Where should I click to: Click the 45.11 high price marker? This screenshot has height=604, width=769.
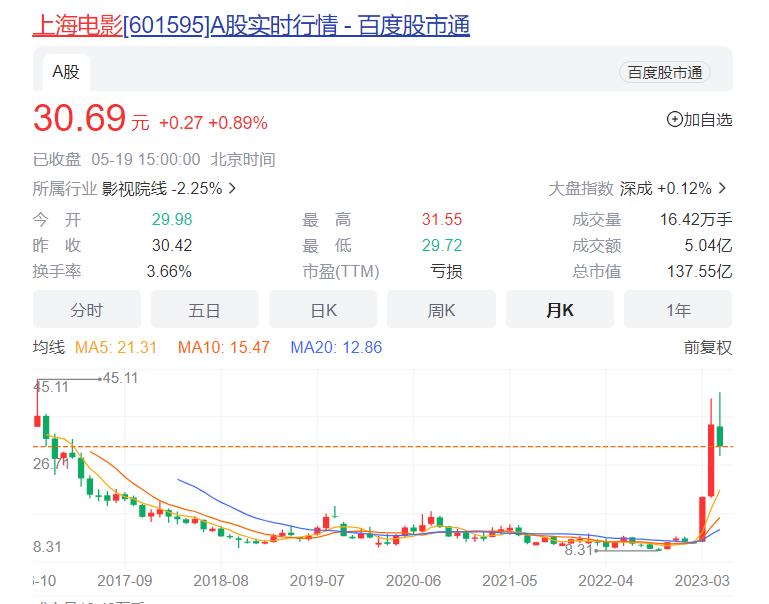tap(121, 378)
